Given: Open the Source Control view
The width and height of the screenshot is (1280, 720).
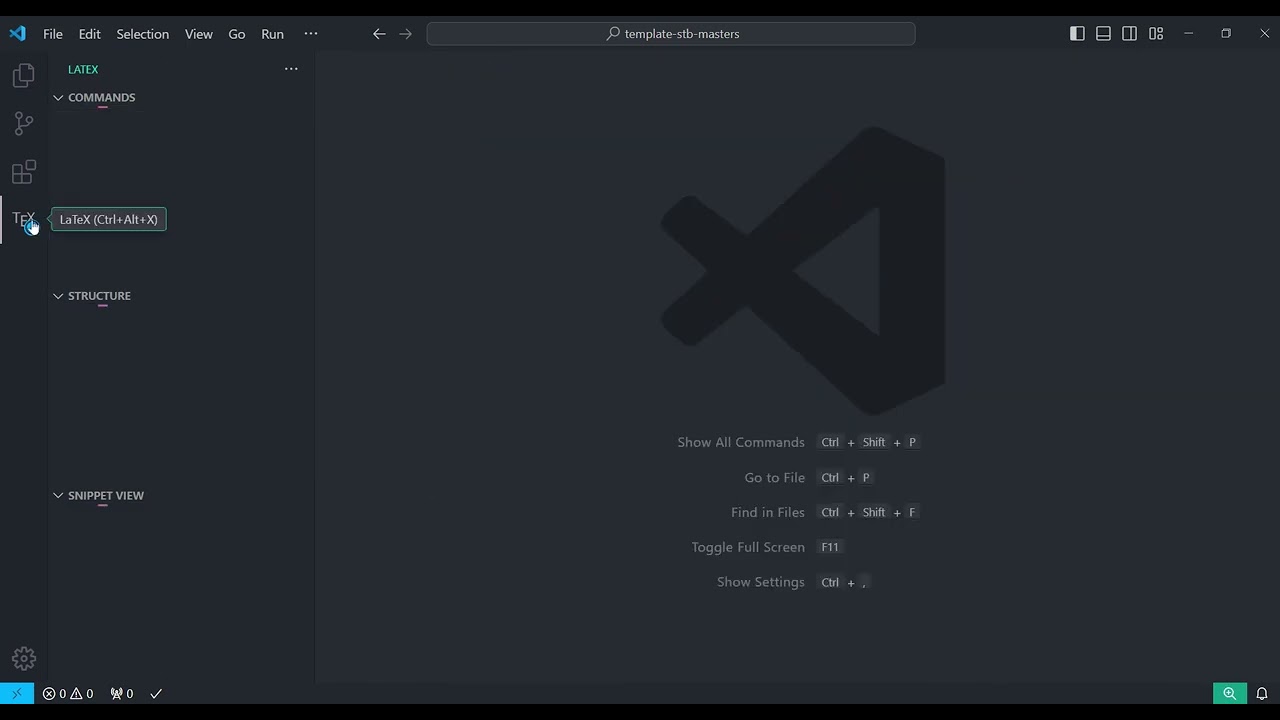Looking at the screenshot, I should pos(24,124).
